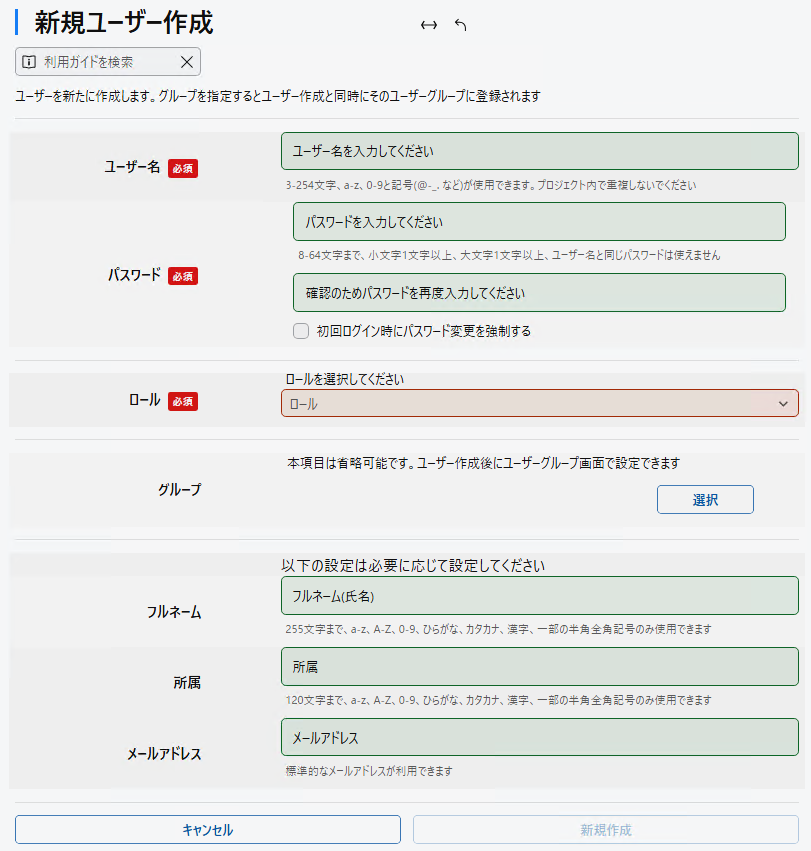Image resolution: width=811 pixels, height=851 pixels.
Task: Click the chevron arrow of ロール dropdown
Action: [783, 404]
